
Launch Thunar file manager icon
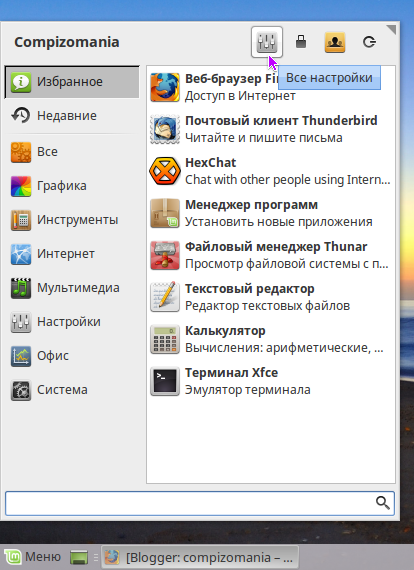[165, 255]
